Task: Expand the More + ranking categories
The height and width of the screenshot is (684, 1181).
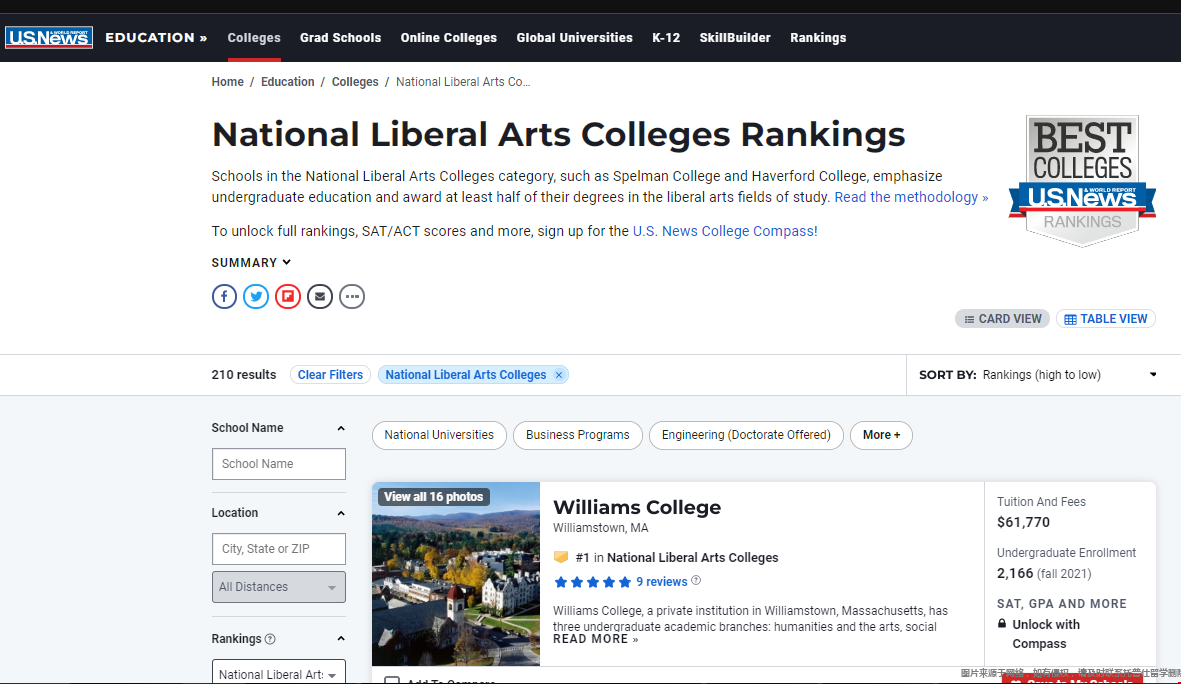Action: click(881, 435)
